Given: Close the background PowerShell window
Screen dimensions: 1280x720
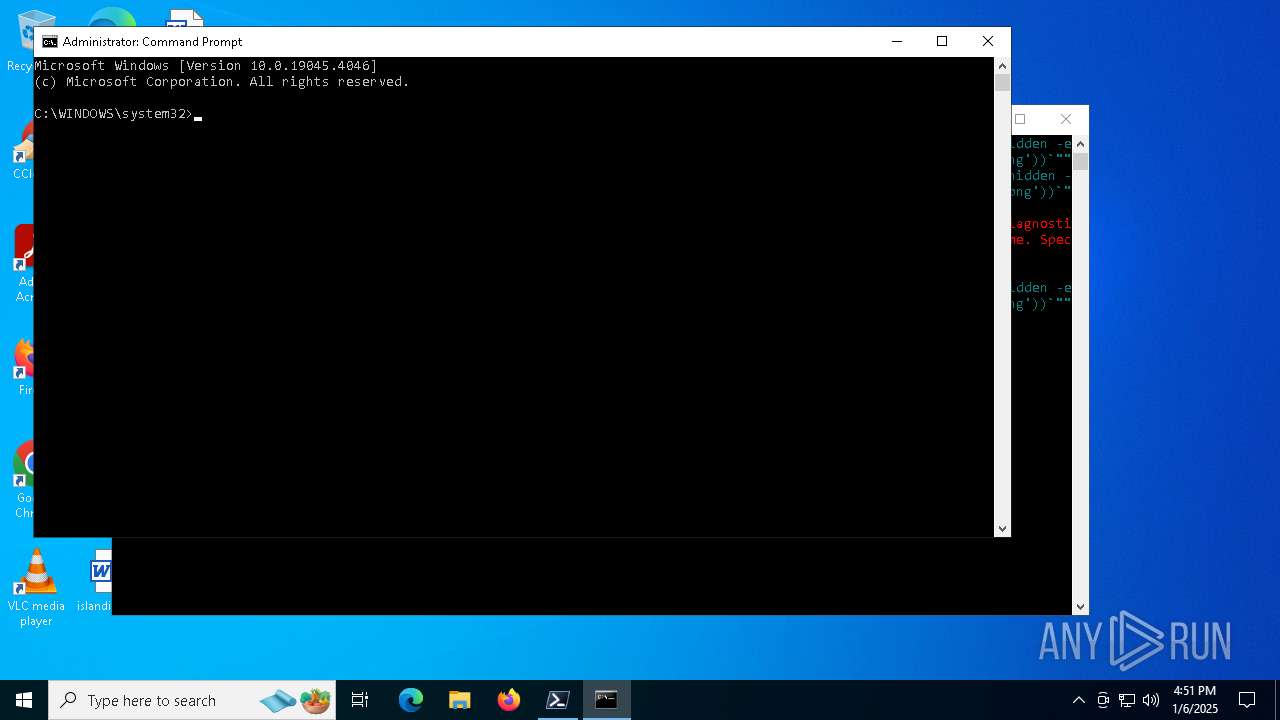Looking at the screenshot, I should (1066, 119).
